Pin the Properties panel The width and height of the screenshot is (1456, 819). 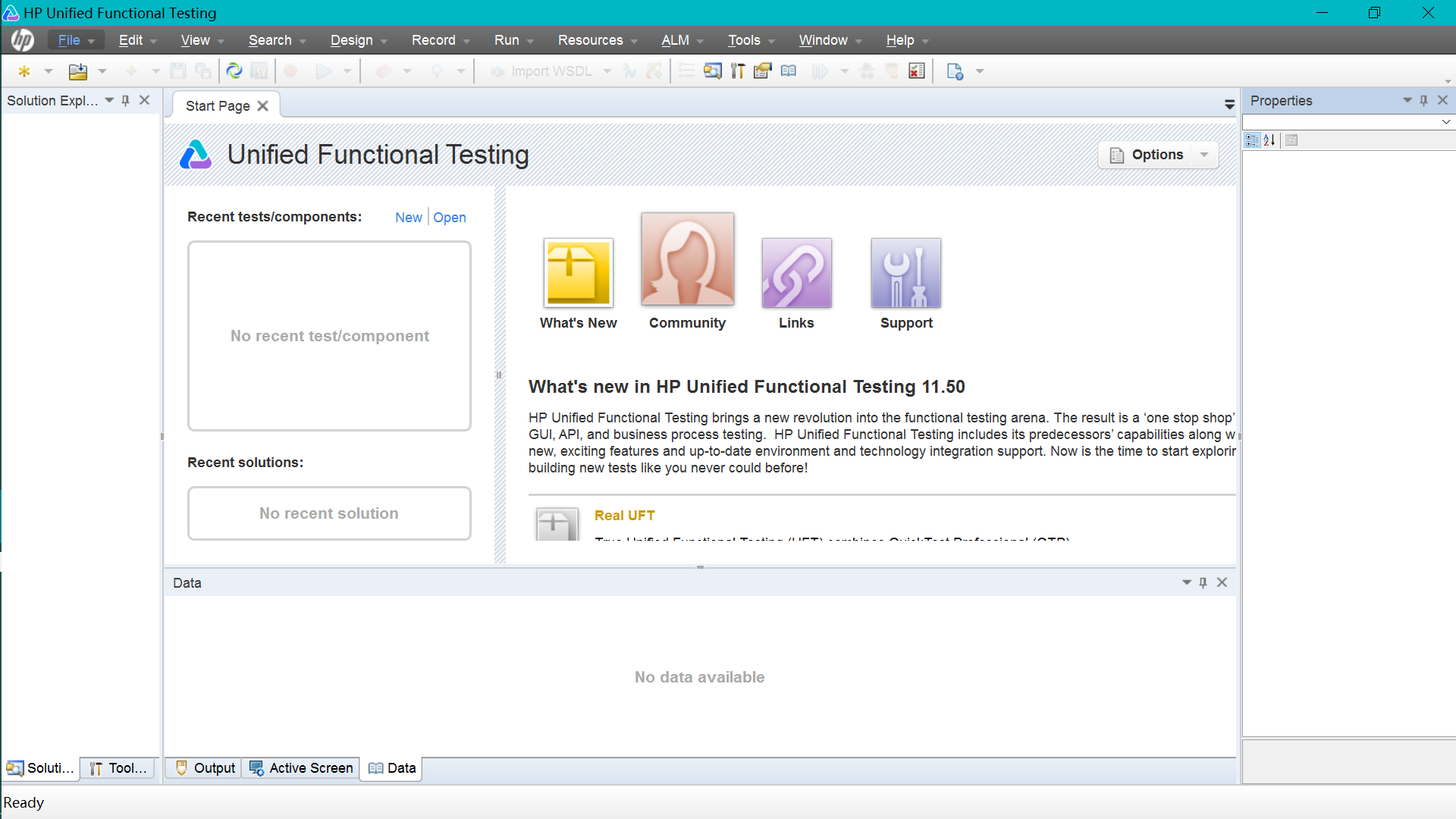coord(1423,100)
